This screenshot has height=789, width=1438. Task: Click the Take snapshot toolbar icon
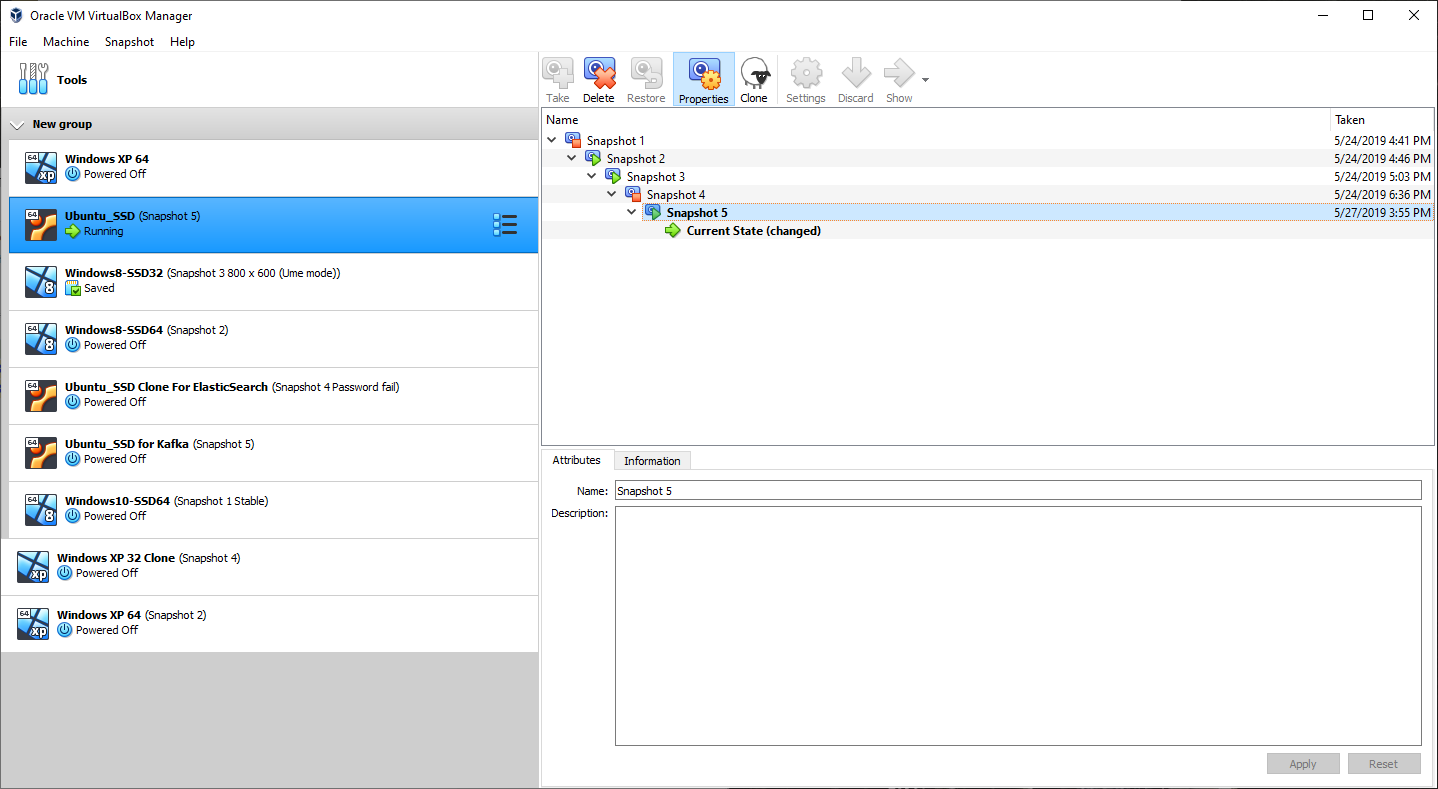(558, 74)
